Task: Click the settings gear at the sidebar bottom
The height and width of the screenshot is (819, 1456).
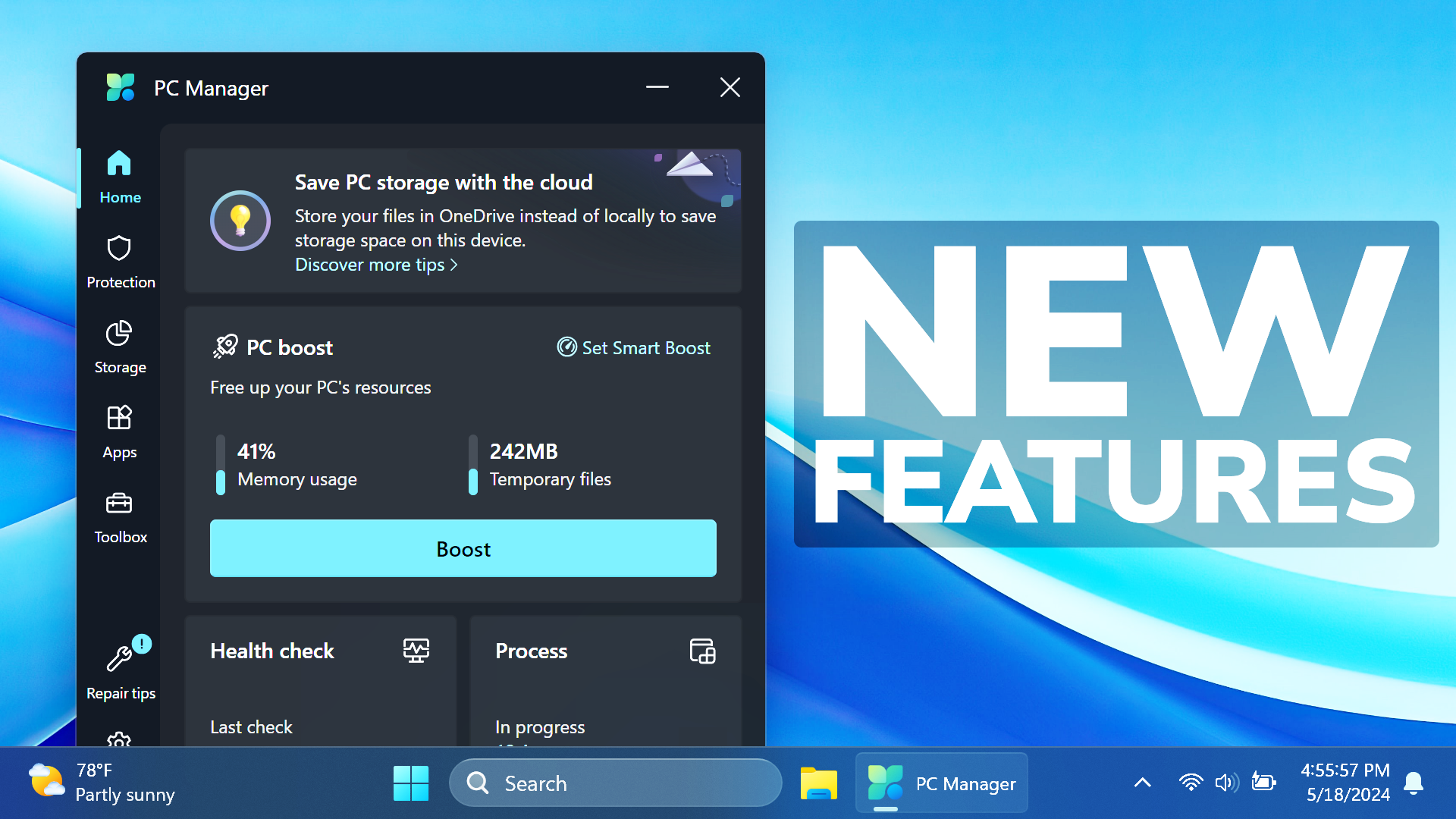Action: click(119, 739)
